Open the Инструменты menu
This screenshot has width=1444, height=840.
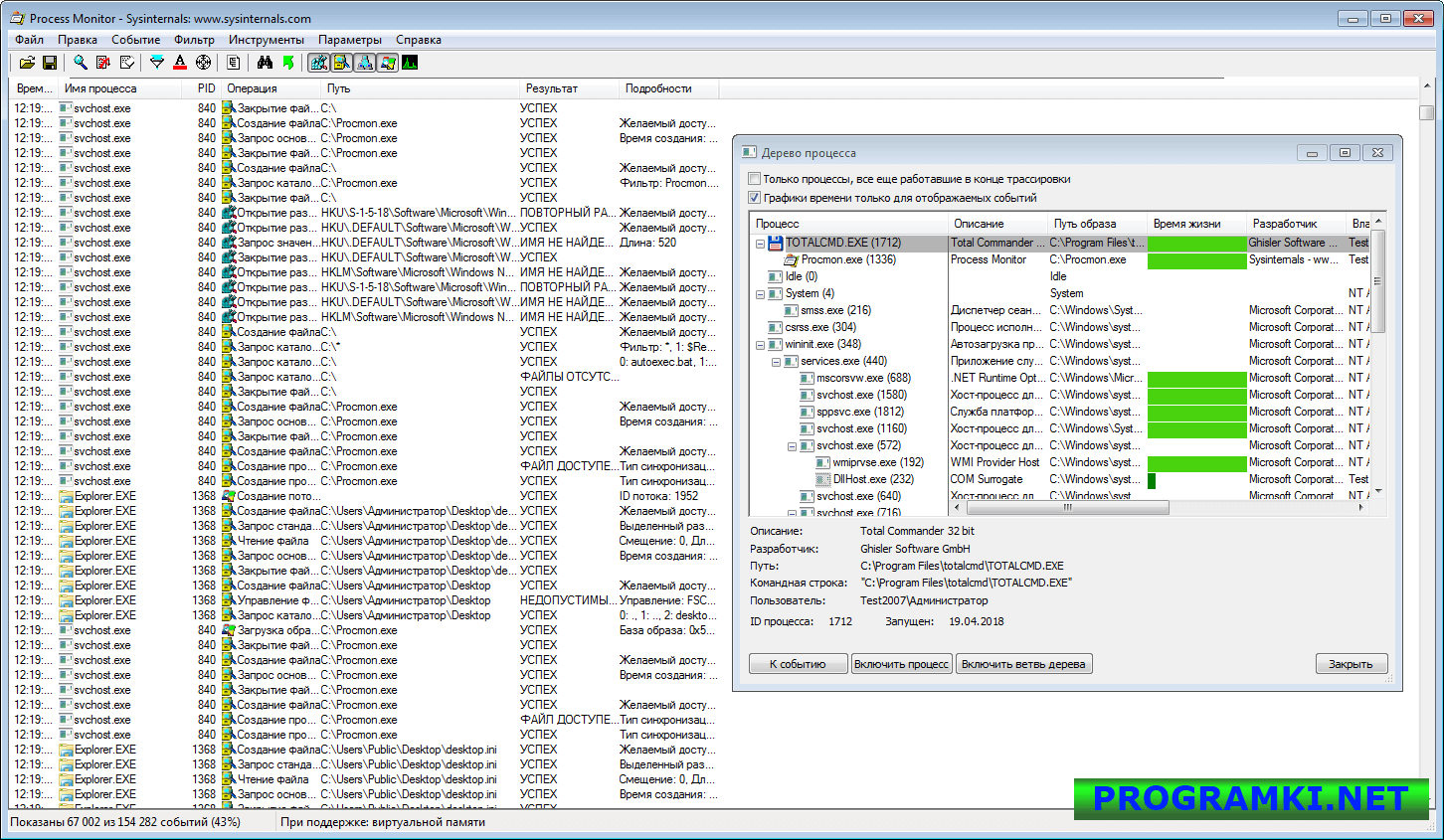coord(267,40)
